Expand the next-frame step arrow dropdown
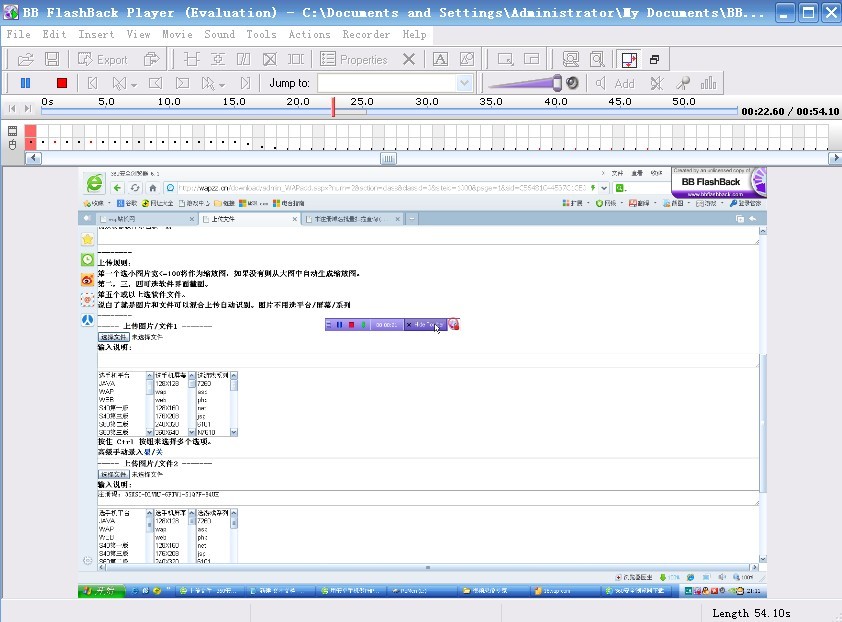This screenshot has width=842, height=622. coord(221,84)
